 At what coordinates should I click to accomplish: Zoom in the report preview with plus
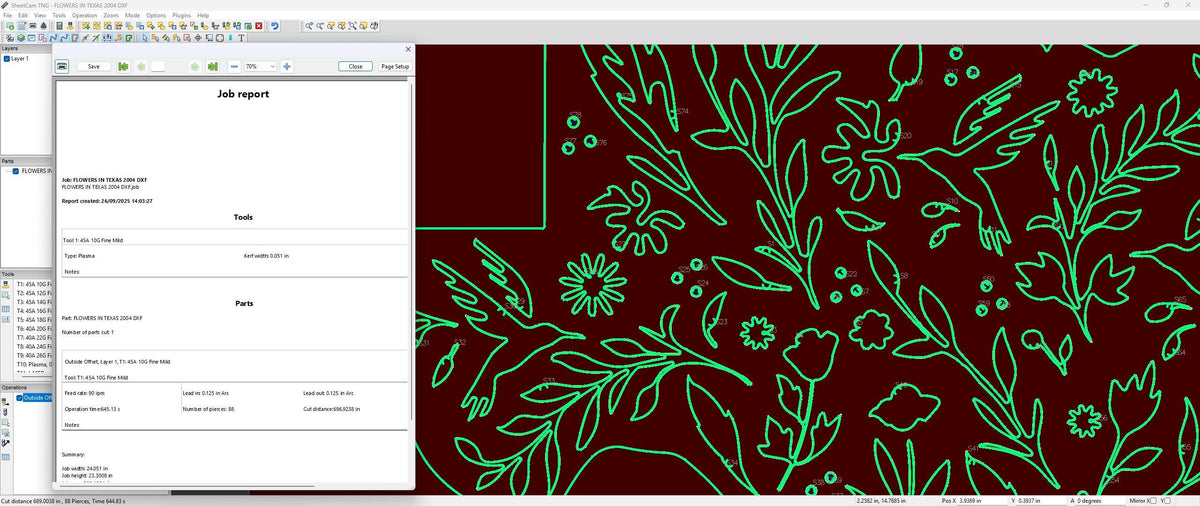(287, 66)
